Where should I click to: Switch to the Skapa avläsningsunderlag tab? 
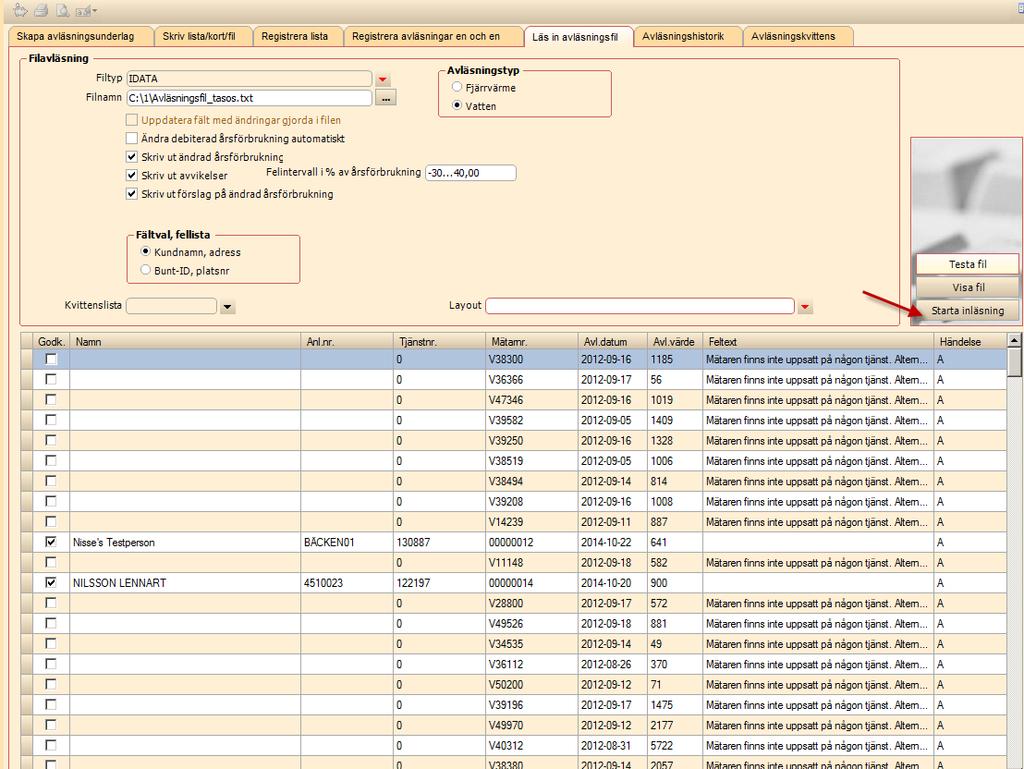75,37
